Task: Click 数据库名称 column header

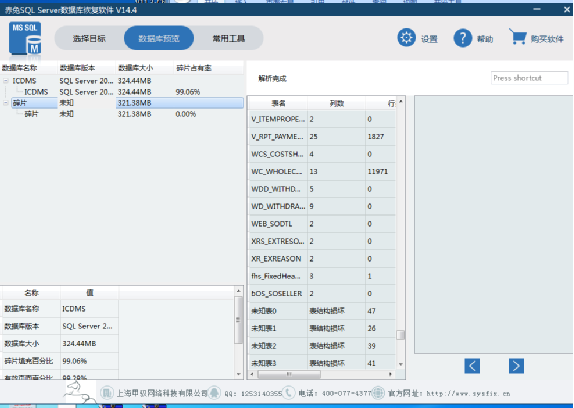Action: [29, 68]
